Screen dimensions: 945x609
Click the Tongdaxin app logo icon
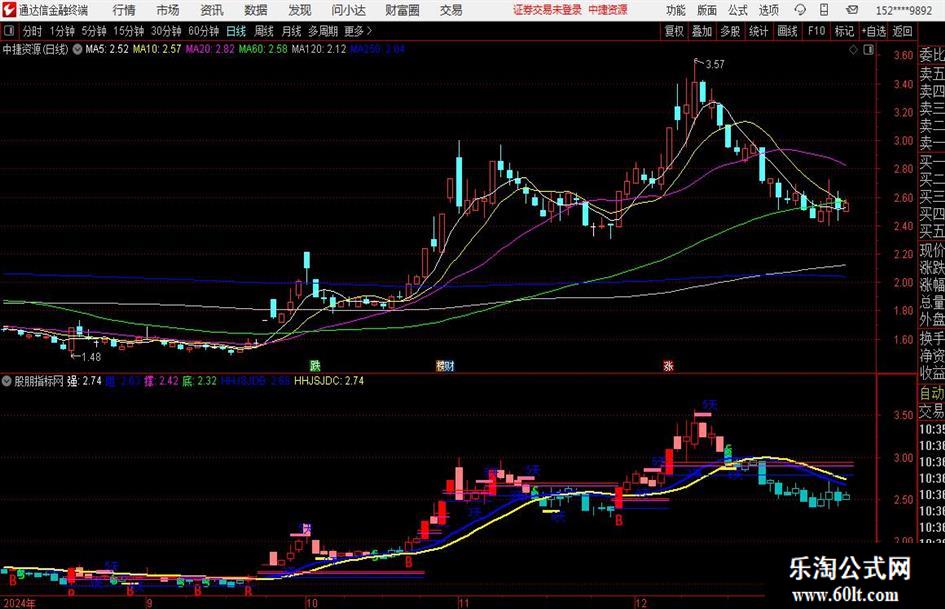pos(10,10)
